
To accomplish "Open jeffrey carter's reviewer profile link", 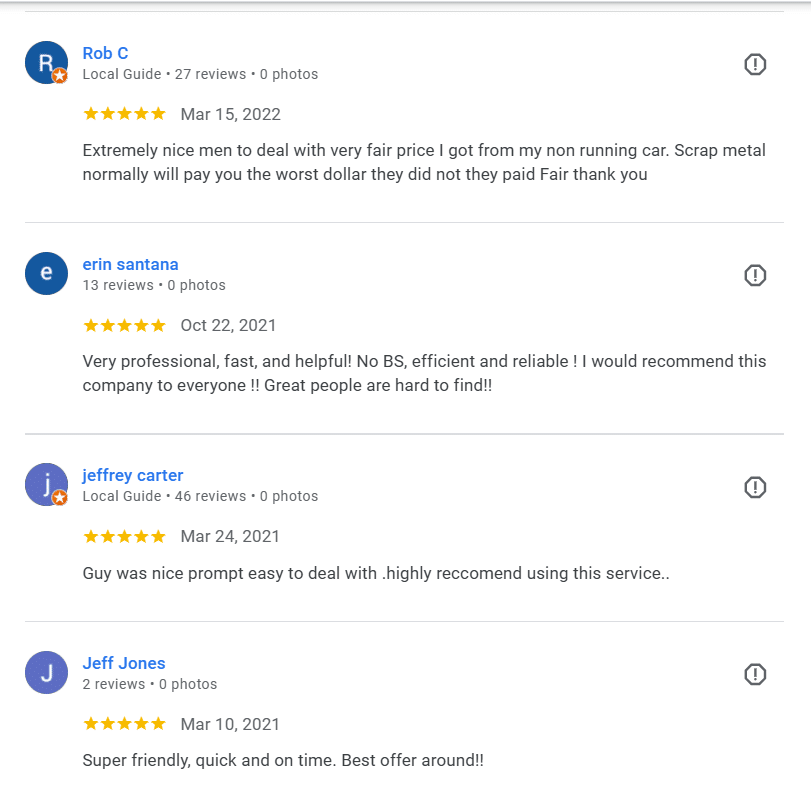I will (132, 475).
